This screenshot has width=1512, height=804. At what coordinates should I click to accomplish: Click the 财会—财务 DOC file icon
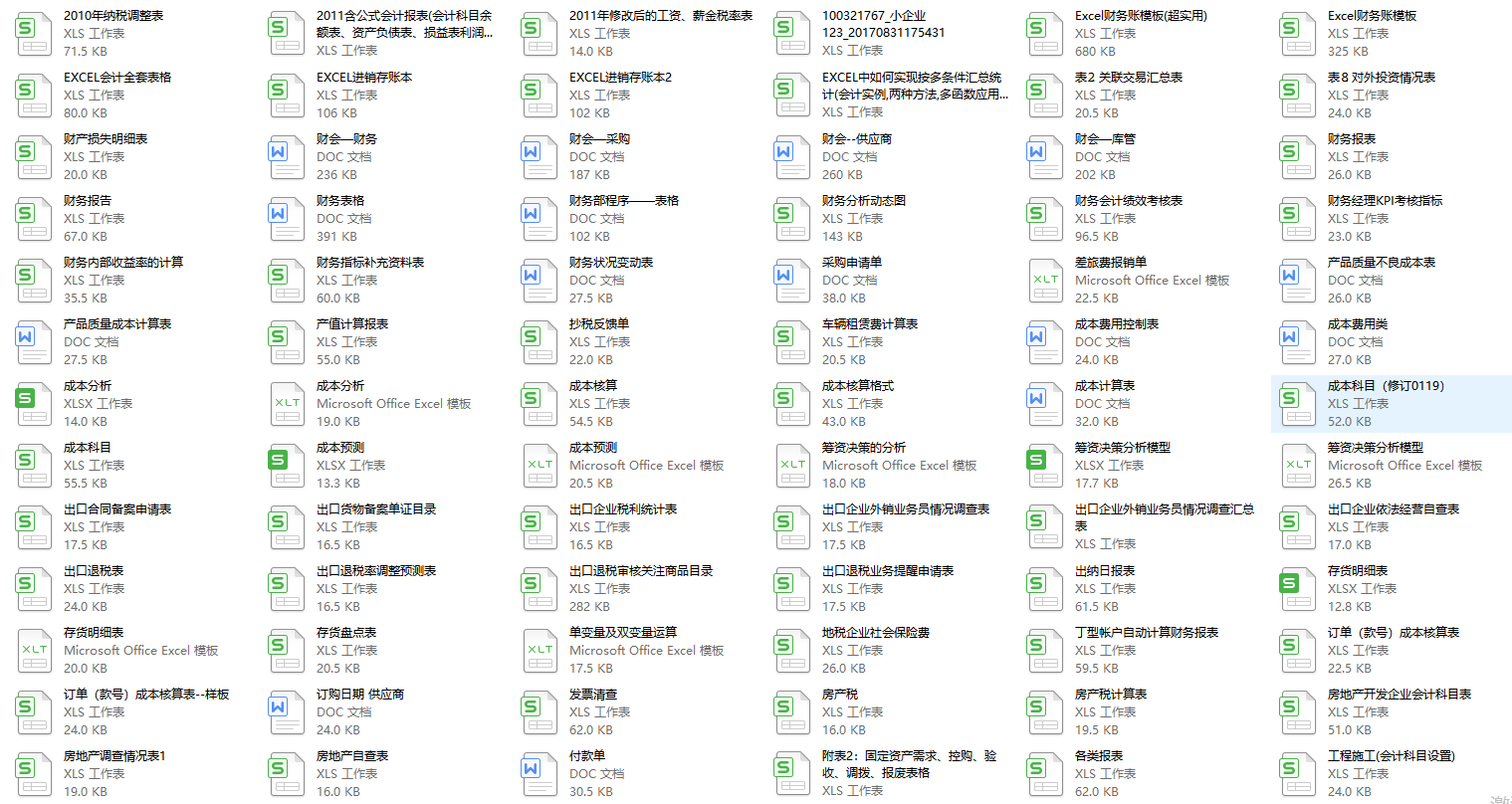tap(287, 157)
